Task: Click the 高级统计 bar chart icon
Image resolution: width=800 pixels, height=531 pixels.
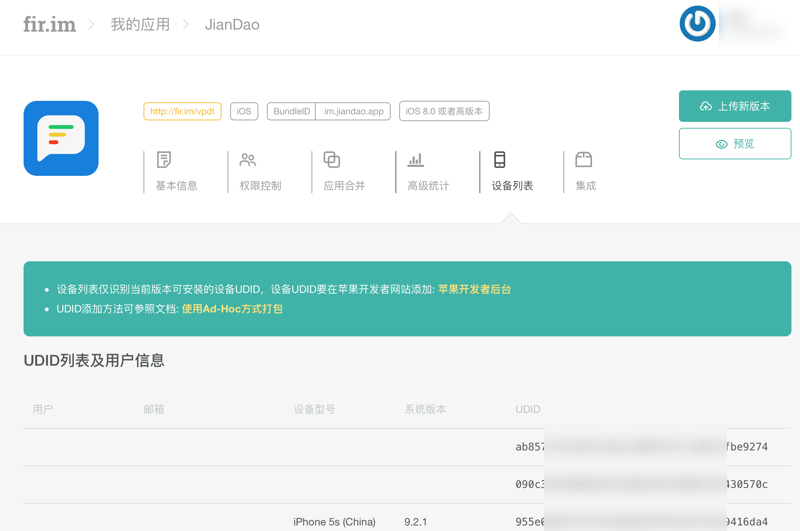Action: pos(415,160)
